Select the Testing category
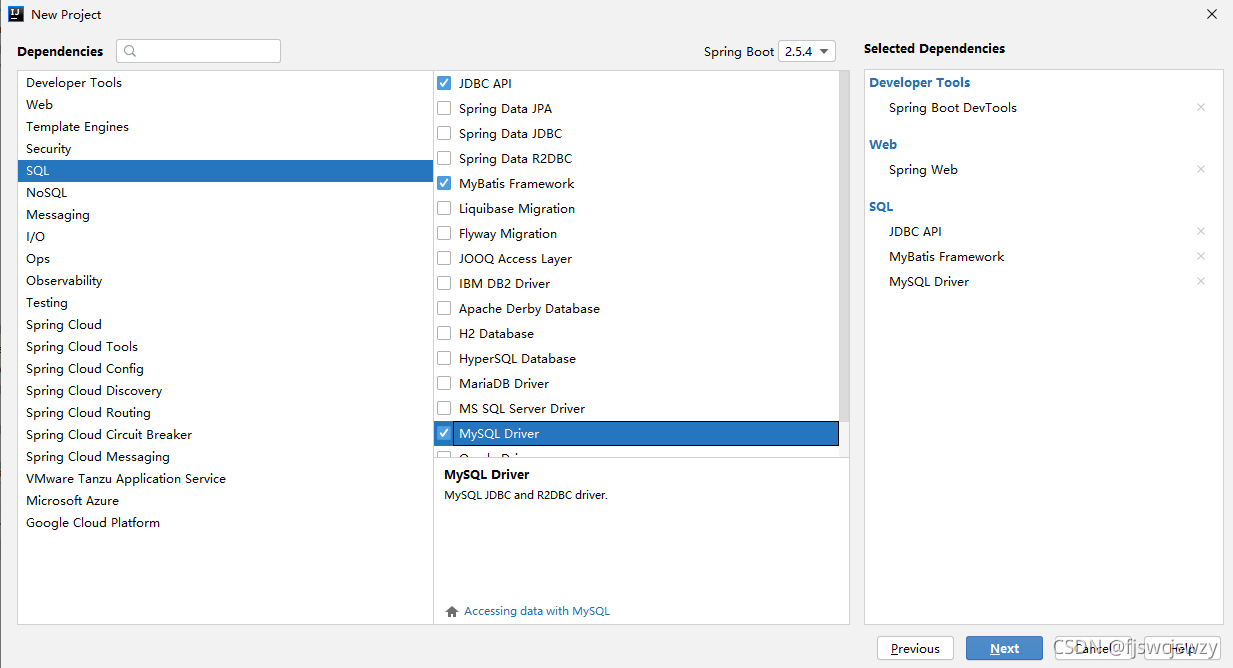This screenshot has width=1233, height=668. coord(225,302)
